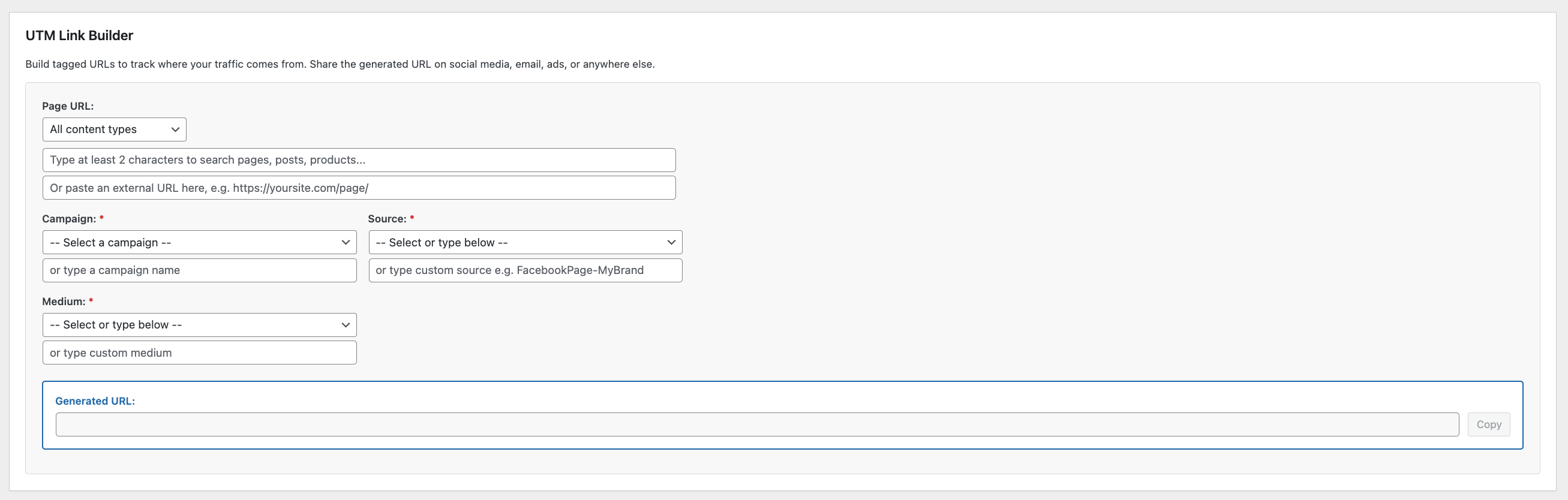Click the UTM Link Builder heading
Screen dimensions: 1568x500
tap(79, 35)
